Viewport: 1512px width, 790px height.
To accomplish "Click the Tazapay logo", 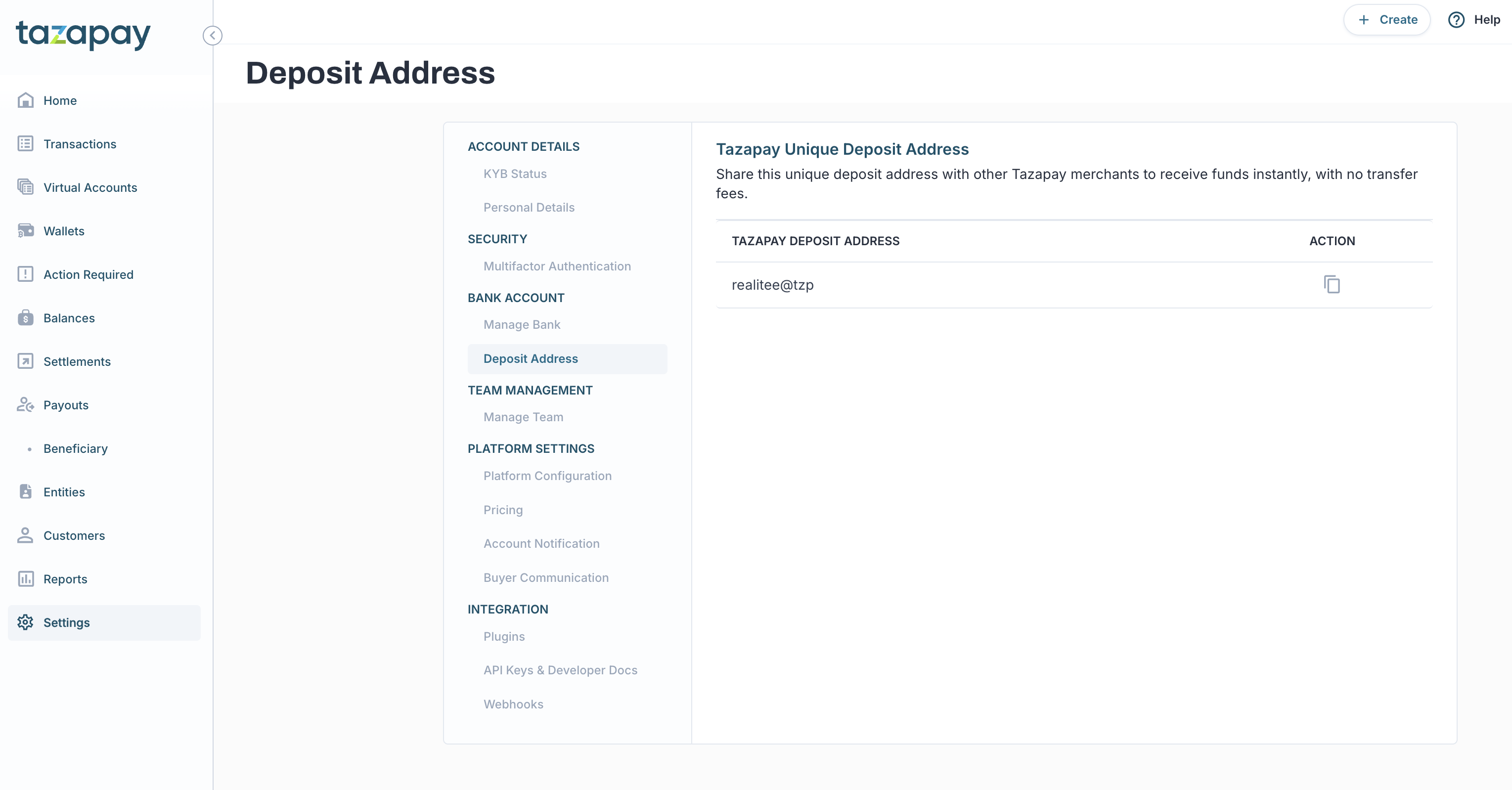I will coord(82,35).
